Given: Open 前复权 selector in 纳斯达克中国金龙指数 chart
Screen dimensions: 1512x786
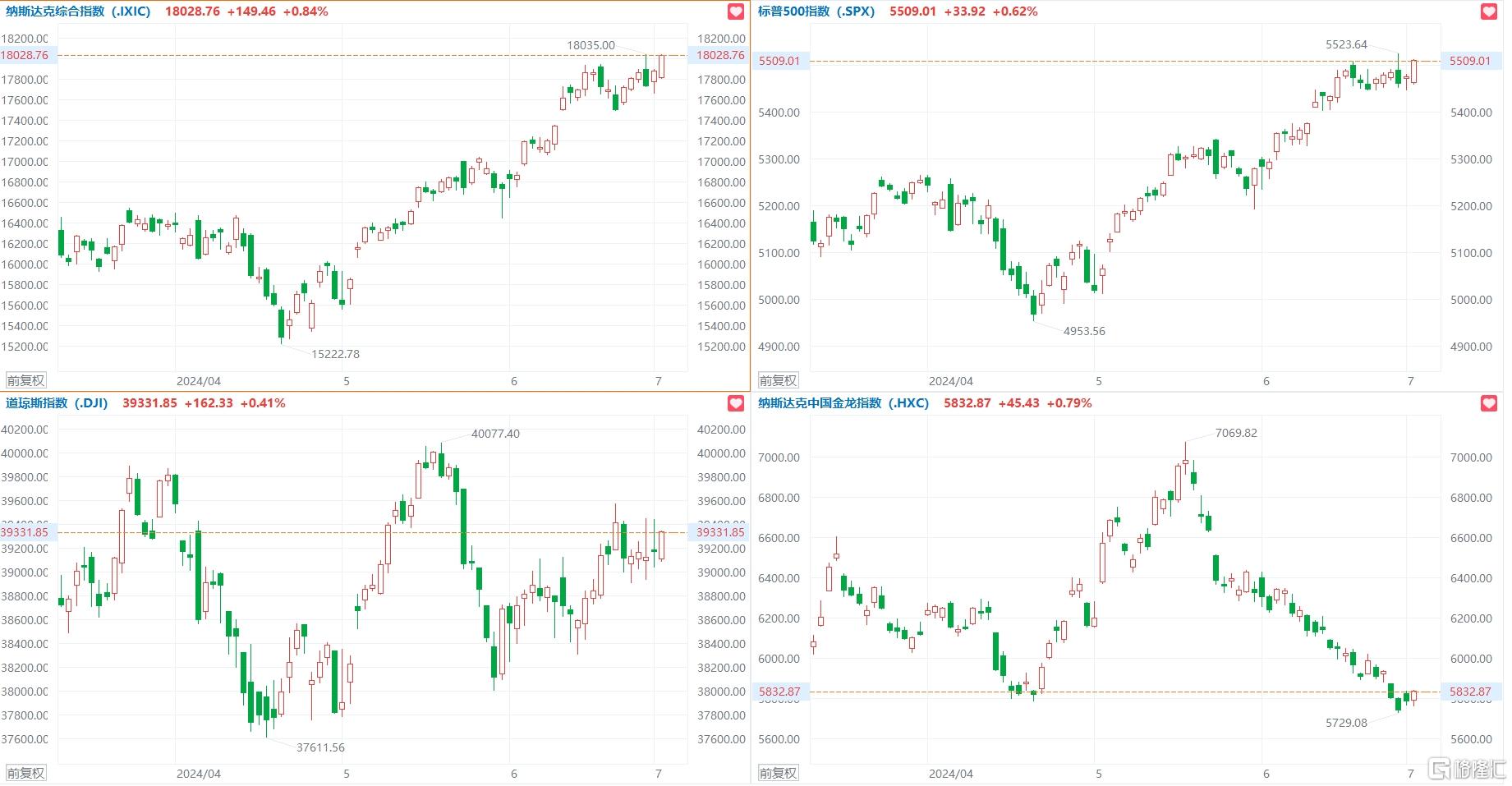Looking at the screenshot, I should [778, 773].
